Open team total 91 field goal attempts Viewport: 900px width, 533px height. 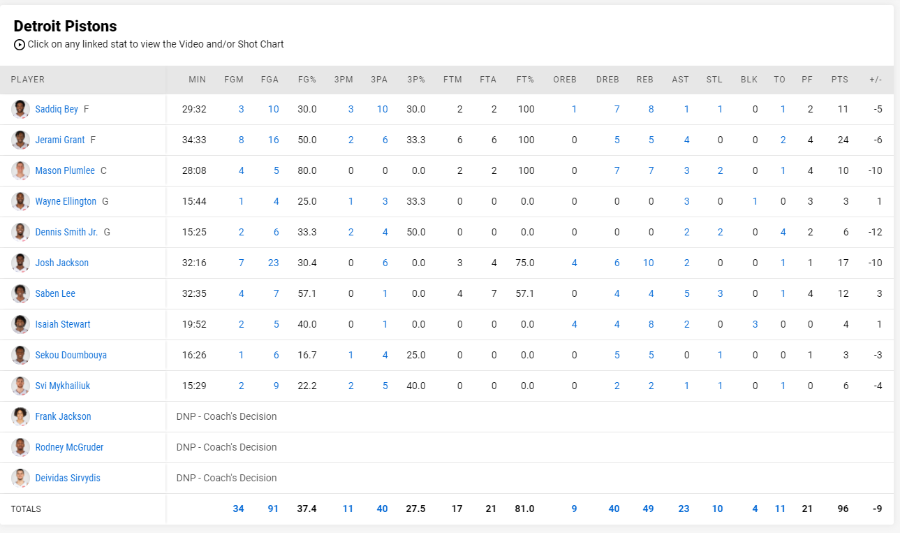point(273,509)
